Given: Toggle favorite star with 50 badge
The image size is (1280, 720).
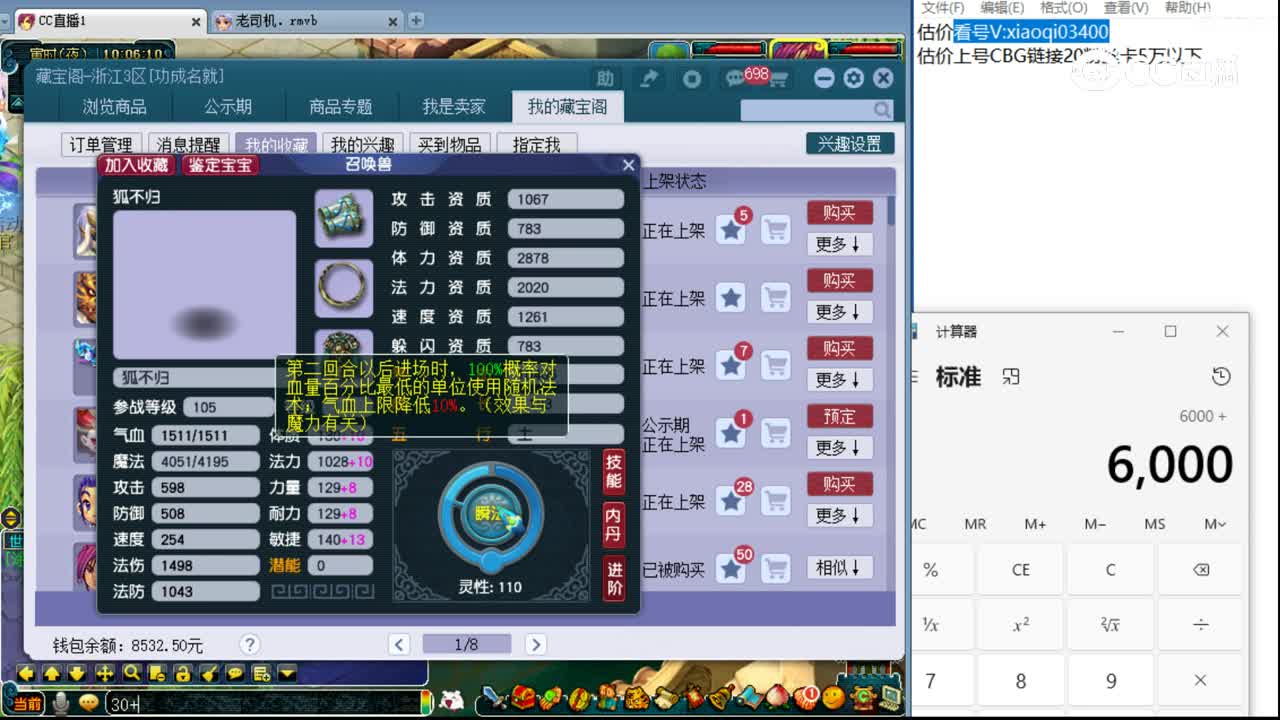Looking at the screenshot, I should click(732, 569).
